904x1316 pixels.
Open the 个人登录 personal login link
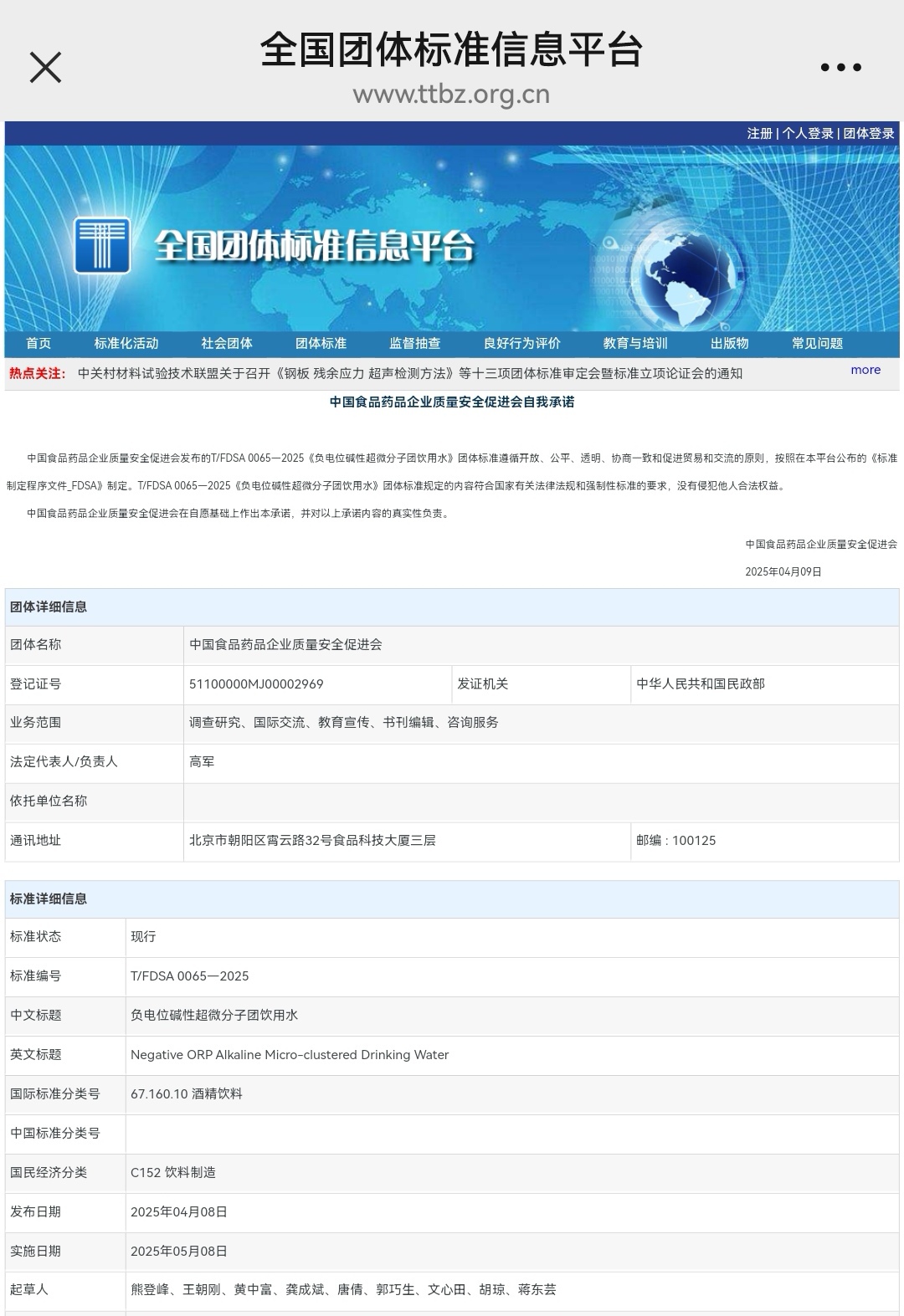click(x=808, y=134)
